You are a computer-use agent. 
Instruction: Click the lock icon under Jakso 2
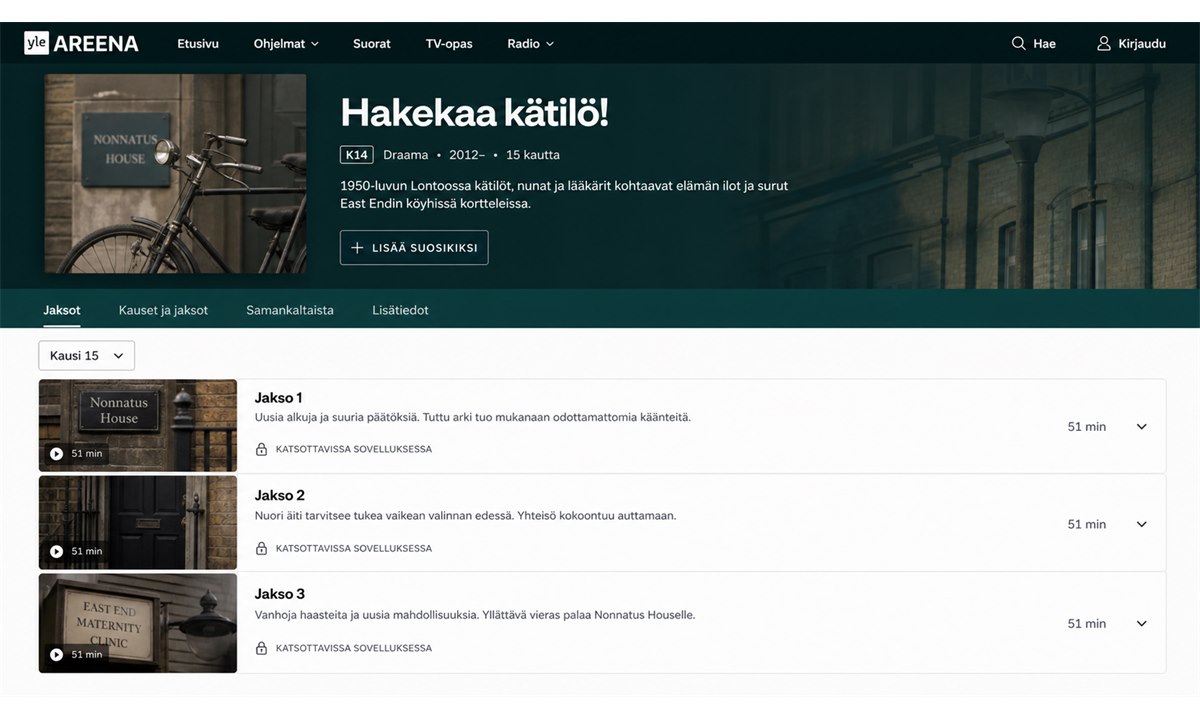[261, 549]
